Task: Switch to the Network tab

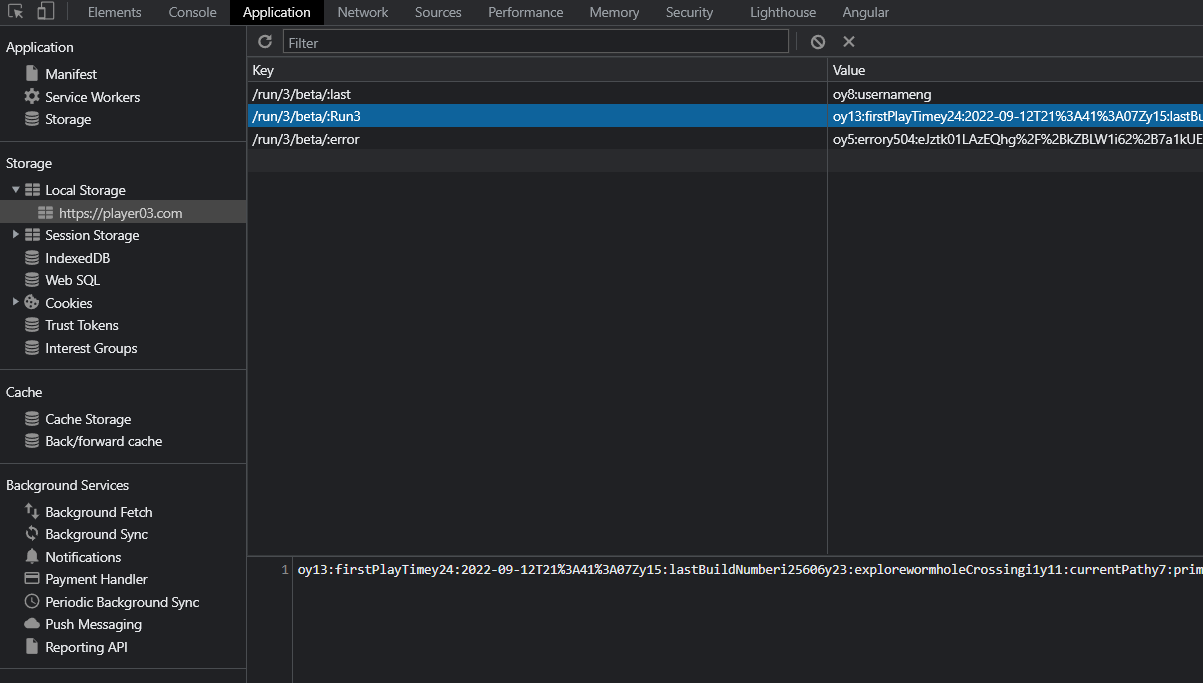Action: point(362,12)
